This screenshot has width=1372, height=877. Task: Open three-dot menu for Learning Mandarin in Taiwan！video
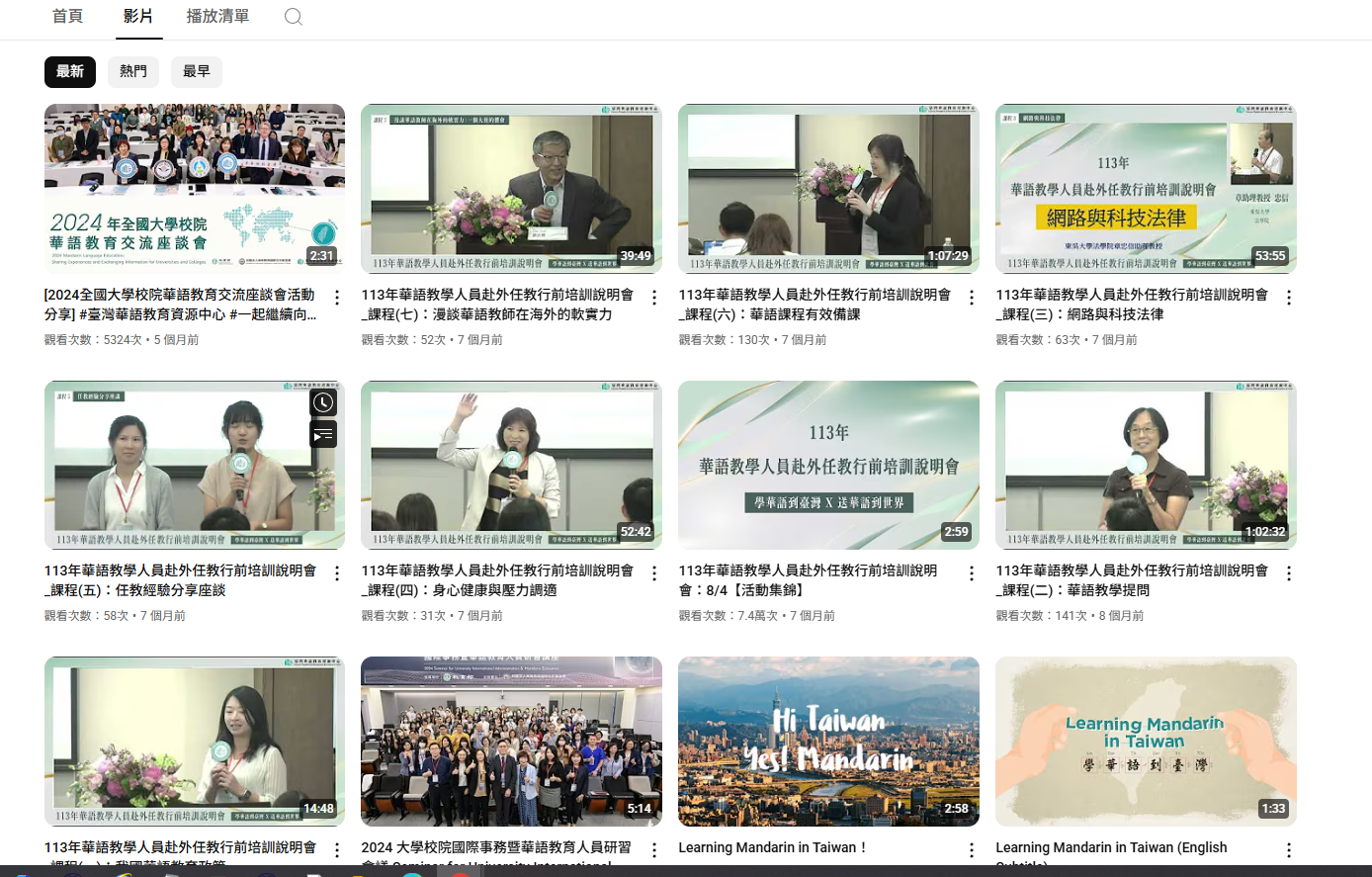[x=972, y=850]
